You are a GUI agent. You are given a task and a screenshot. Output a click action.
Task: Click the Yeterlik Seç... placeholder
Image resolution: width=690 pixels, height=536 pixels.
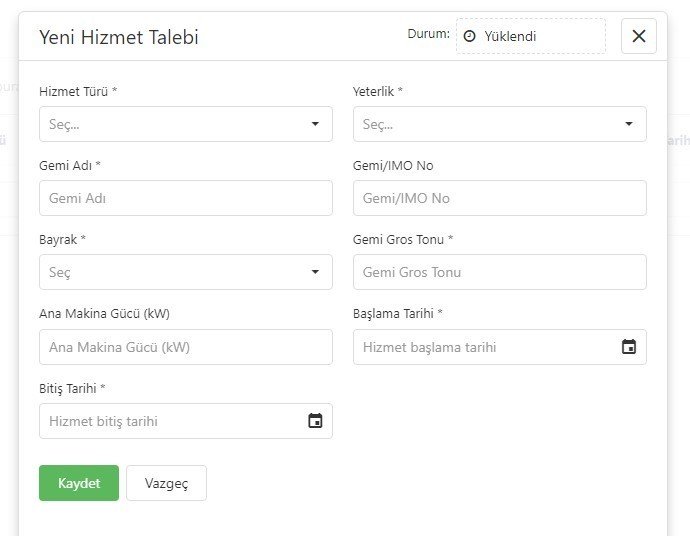[x=378, y=125]
